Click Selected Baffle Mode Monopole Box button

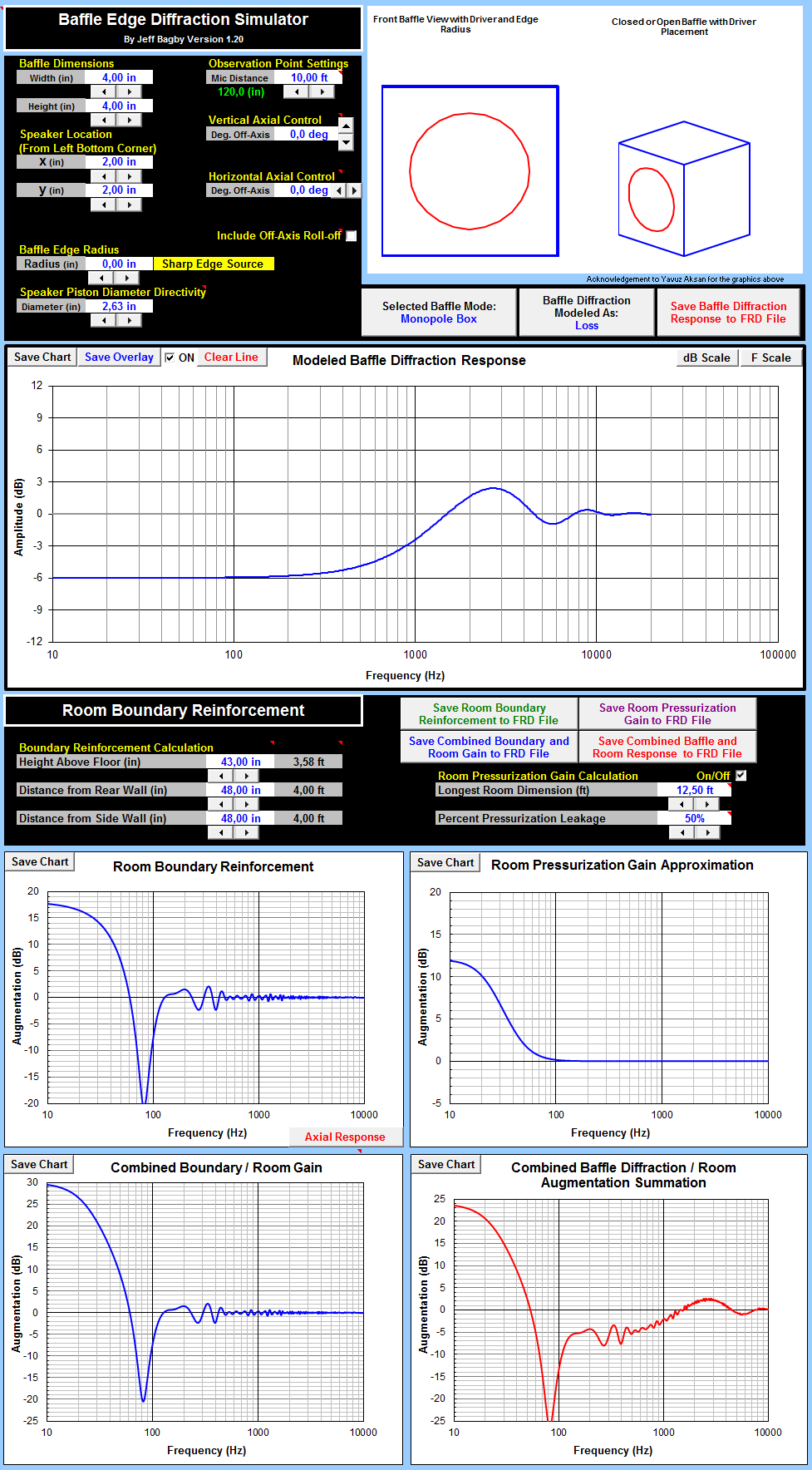[439, 313]
